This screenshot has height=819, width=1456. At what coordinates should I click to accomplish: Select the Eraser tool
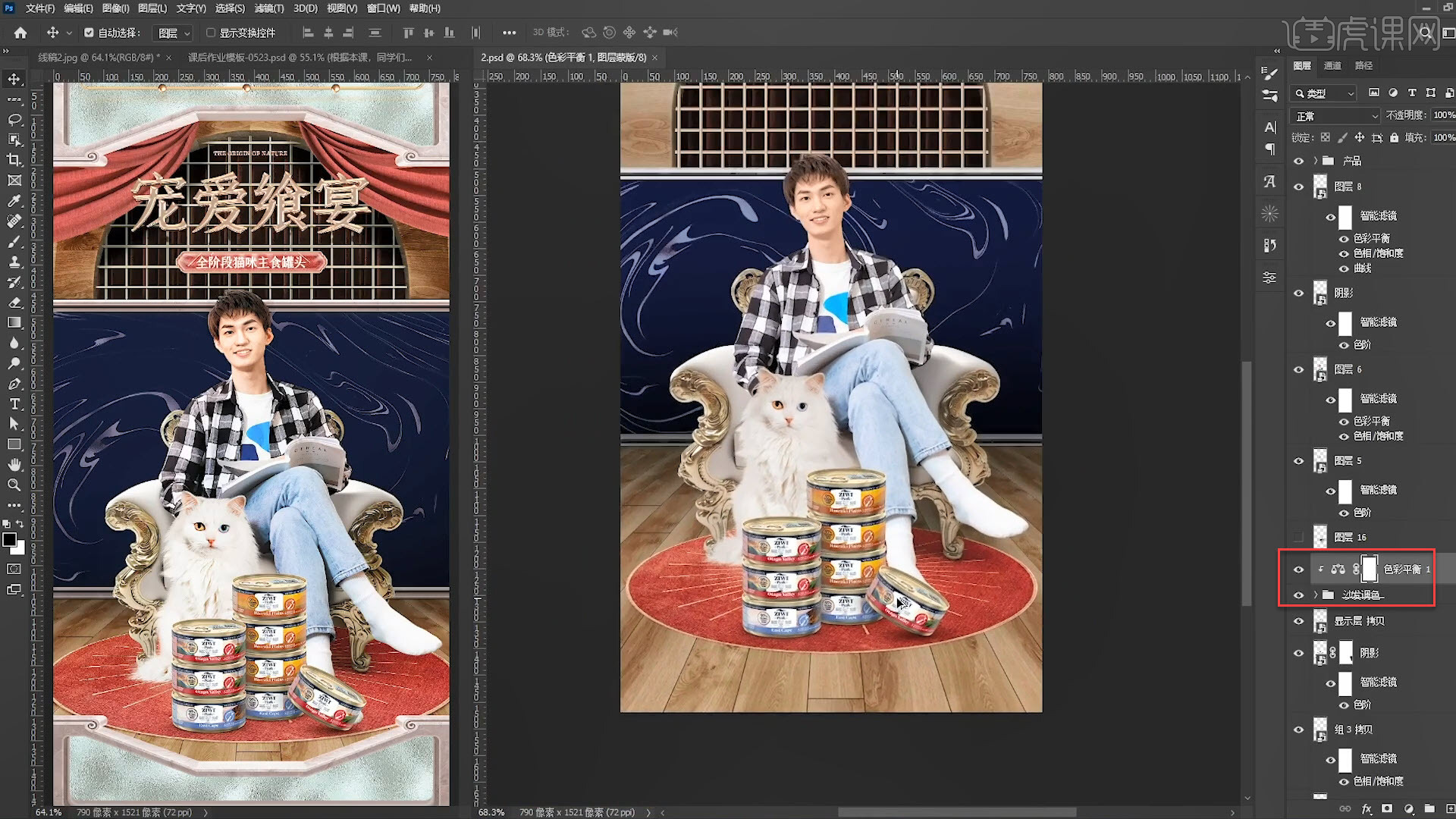click(x=14, y=303)
